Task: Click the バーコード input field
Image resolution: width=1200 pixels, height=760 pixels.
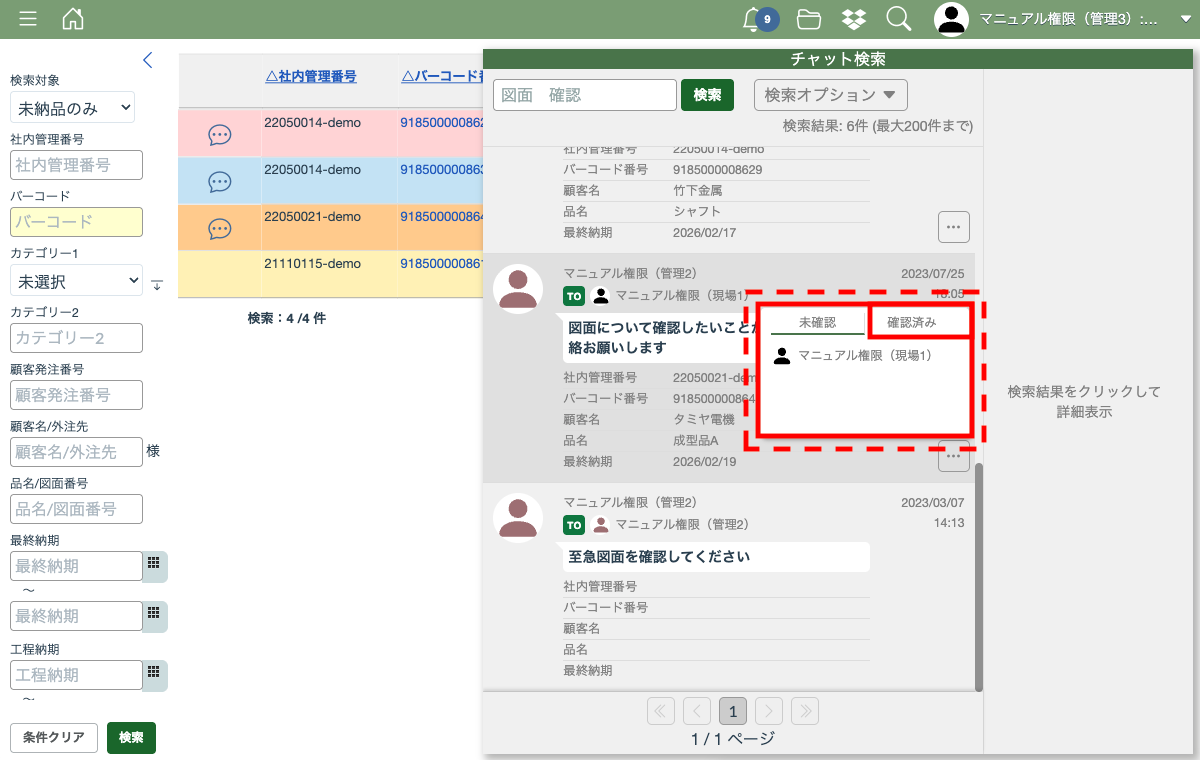Action: pyautogui.click(x=76, y=222)
